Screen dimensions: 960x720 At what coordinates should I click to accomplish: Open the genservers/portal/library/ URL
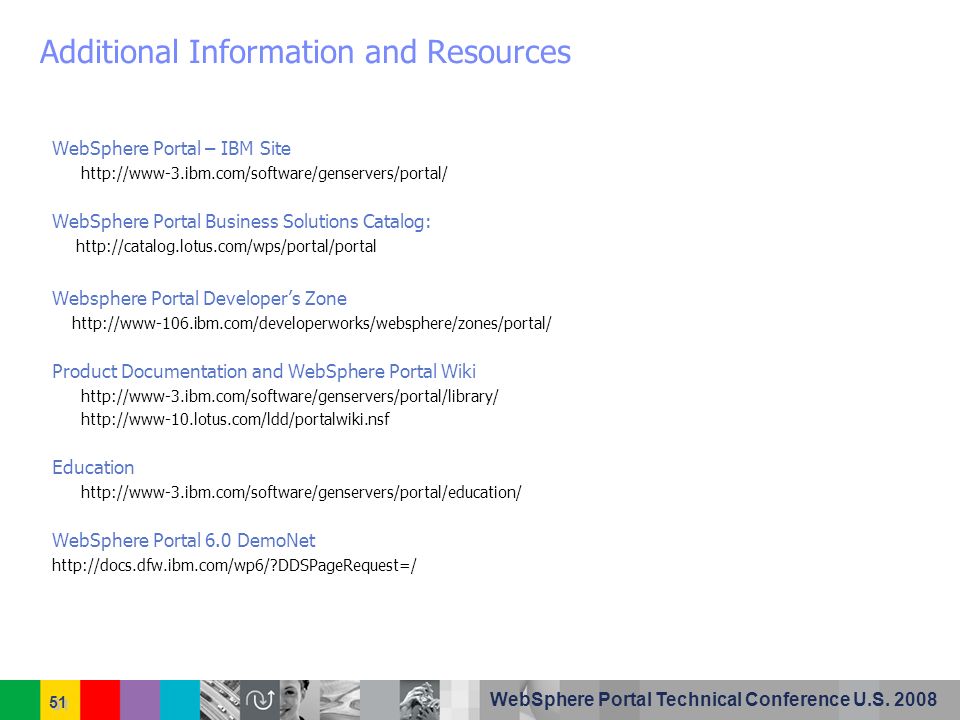290,396
